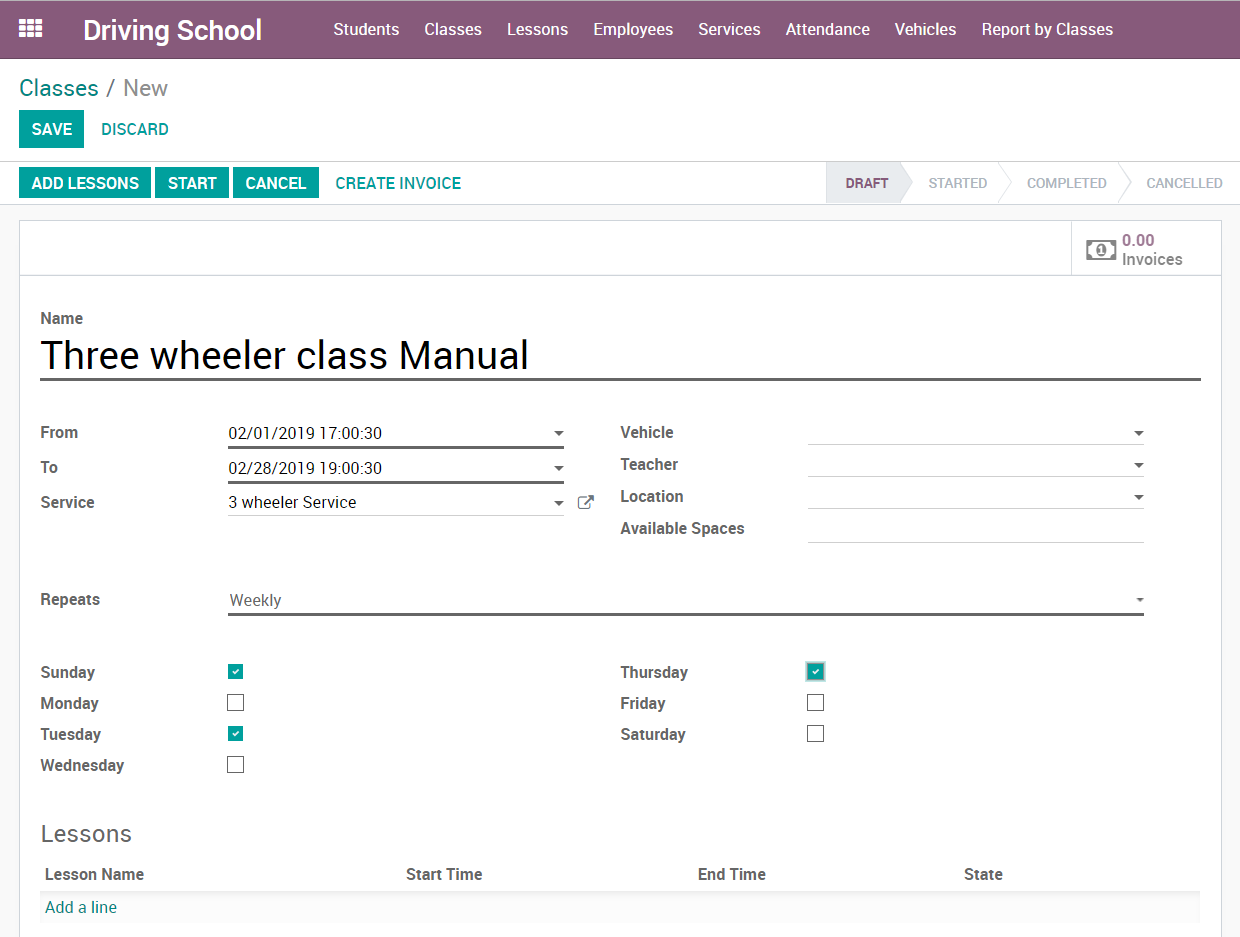Expand the Repeats Weekly dropdown
Screen dimensions: 1240x937
pos(1138,600)
